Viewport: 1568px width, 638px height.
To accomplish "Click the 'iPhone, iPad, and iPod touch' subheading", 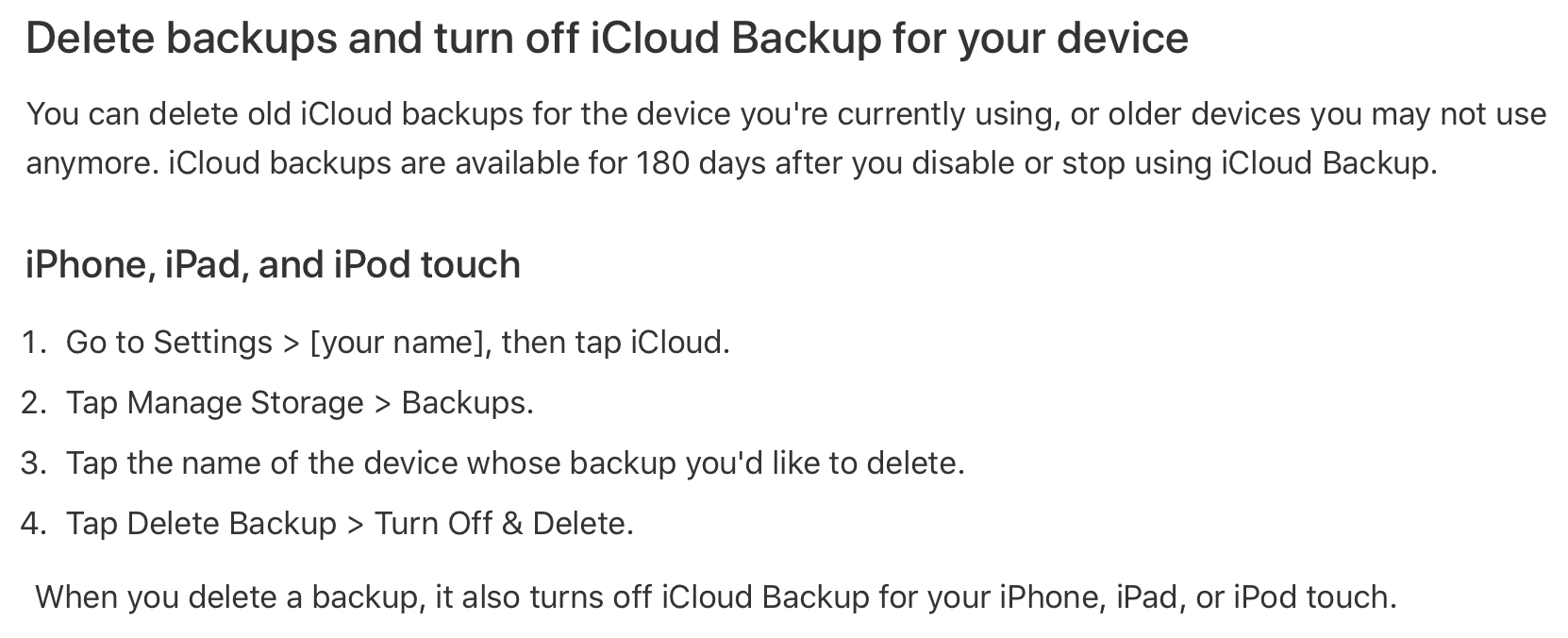I will [273, 264].
